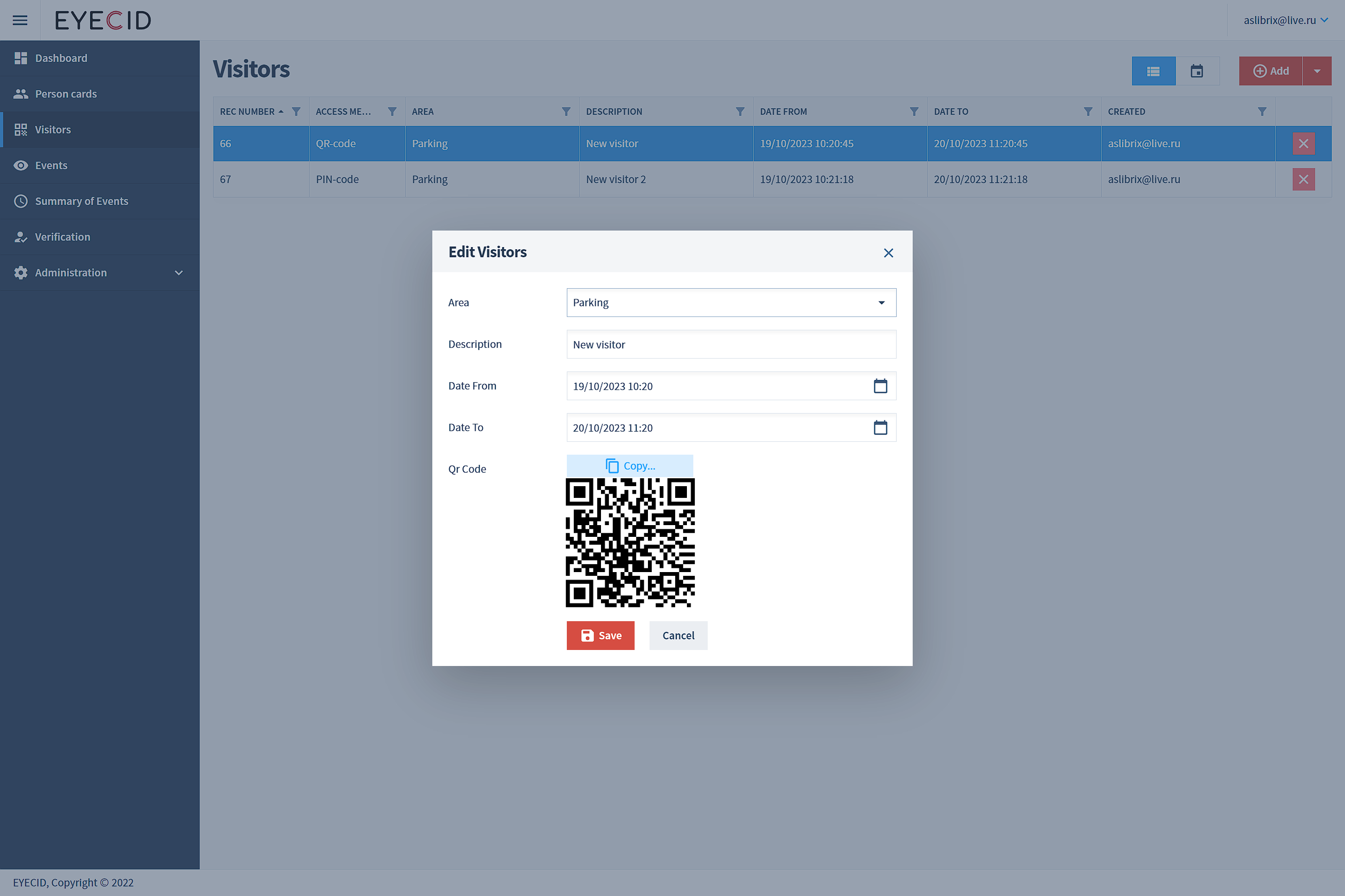Close the Edit Visitors dialog
Viewport: 1345px width, 896px height.
pyautogui.click(x=888, y=253)
